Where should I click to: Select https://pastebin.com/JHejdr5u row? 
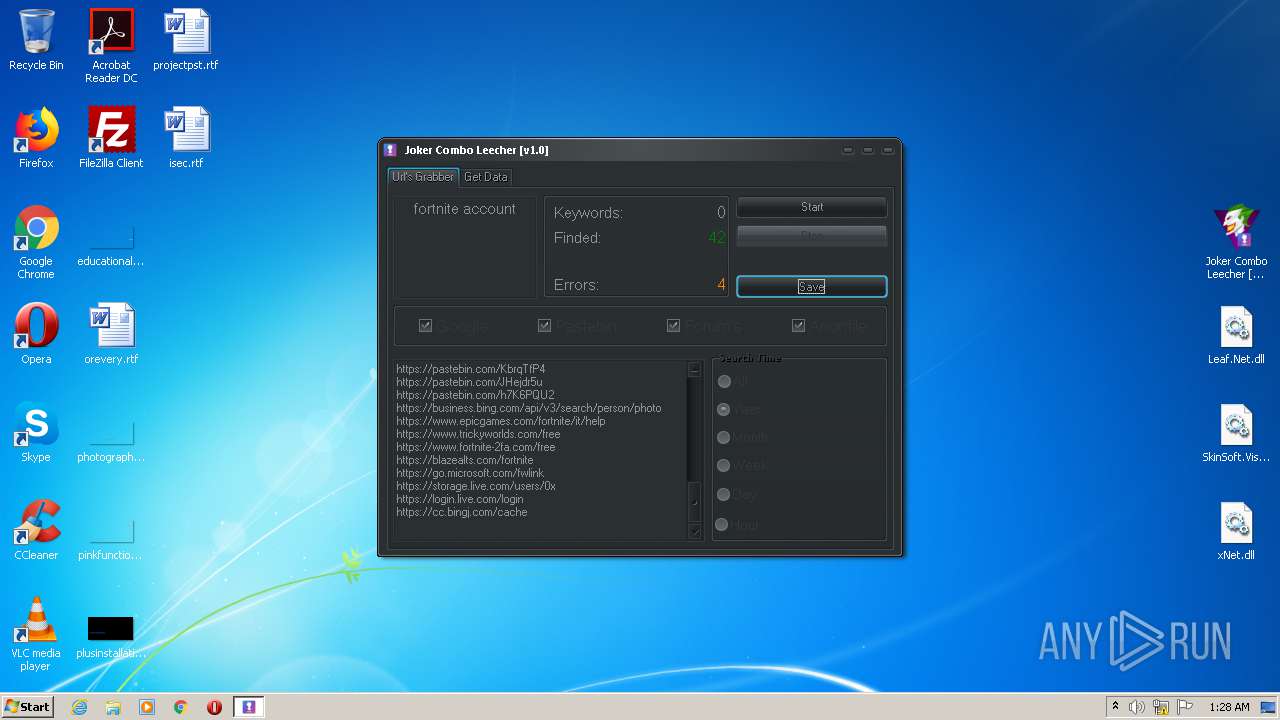click(469, 382)
